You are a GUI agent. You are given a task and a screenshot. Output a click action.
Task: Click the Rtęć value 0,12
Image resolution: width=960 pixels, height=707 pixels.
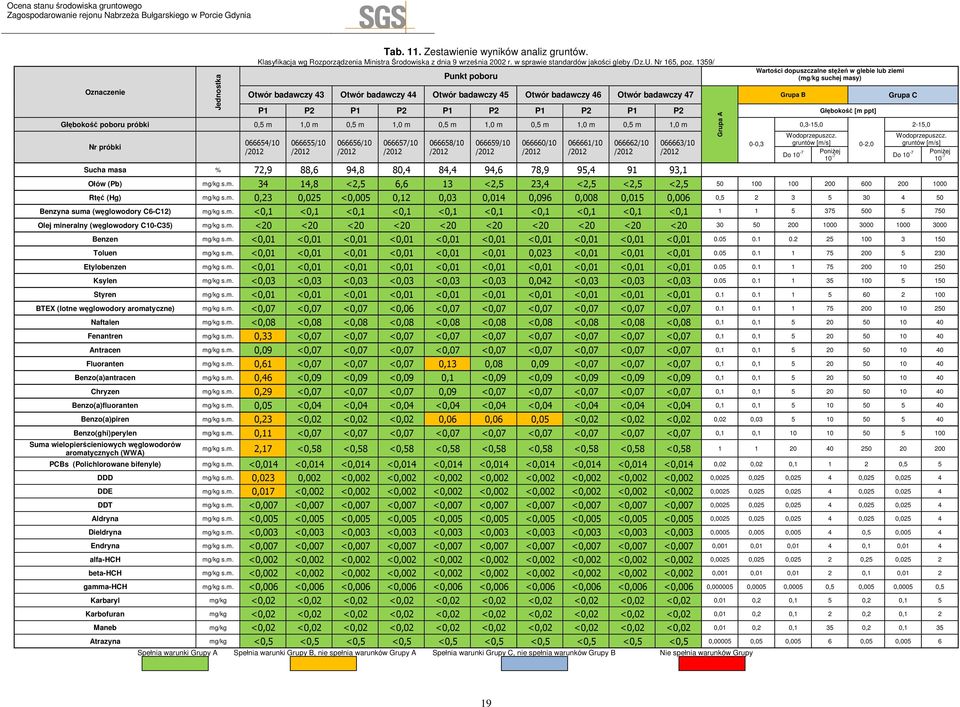coord(402,198)
